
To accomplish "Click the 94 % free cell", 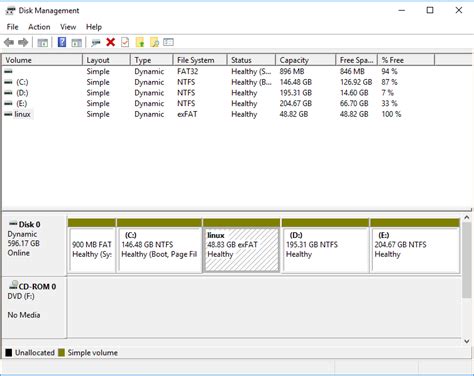I will point(389,71).
